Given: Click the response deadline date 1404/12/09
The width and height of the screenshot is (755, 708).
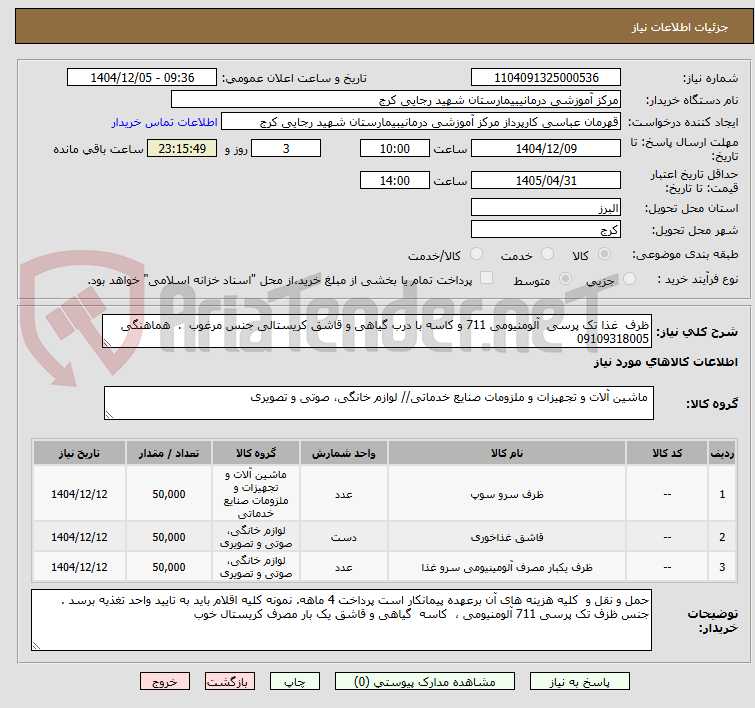Looking at the screenshot, I should click(x=546, y=148).
